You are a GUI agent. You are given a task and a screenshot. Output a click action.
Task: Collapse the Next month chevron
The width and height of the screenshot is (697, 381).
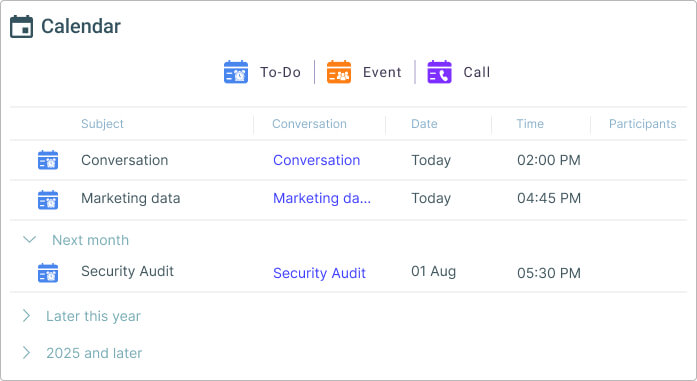coord(29,240)
